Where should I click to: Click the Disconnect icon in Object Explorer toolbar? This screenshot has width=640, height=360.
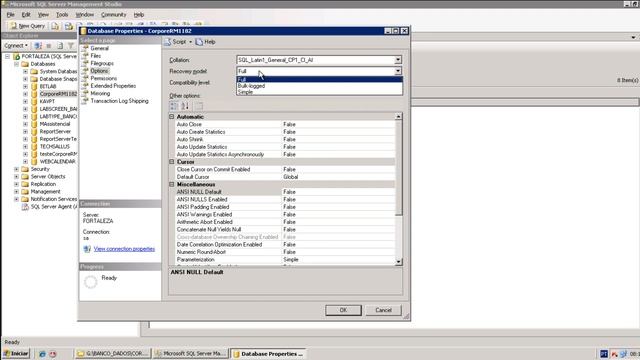[x=38, y=46]
